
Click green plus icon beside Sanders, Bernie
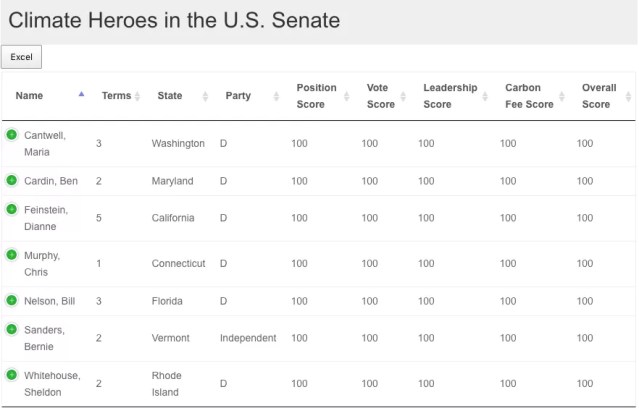pos(11,329)
